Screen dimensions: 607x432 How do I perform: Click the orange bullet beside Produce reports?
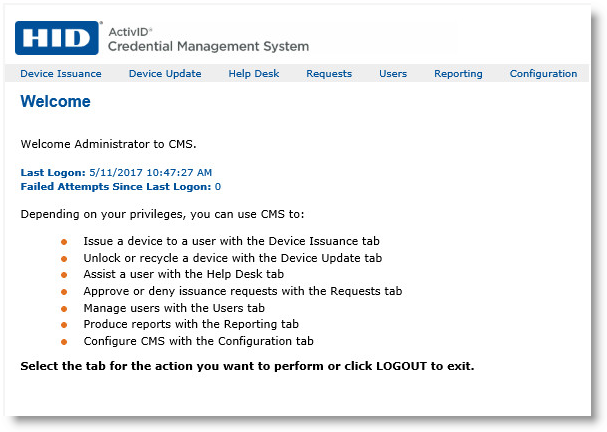[64, 325]
